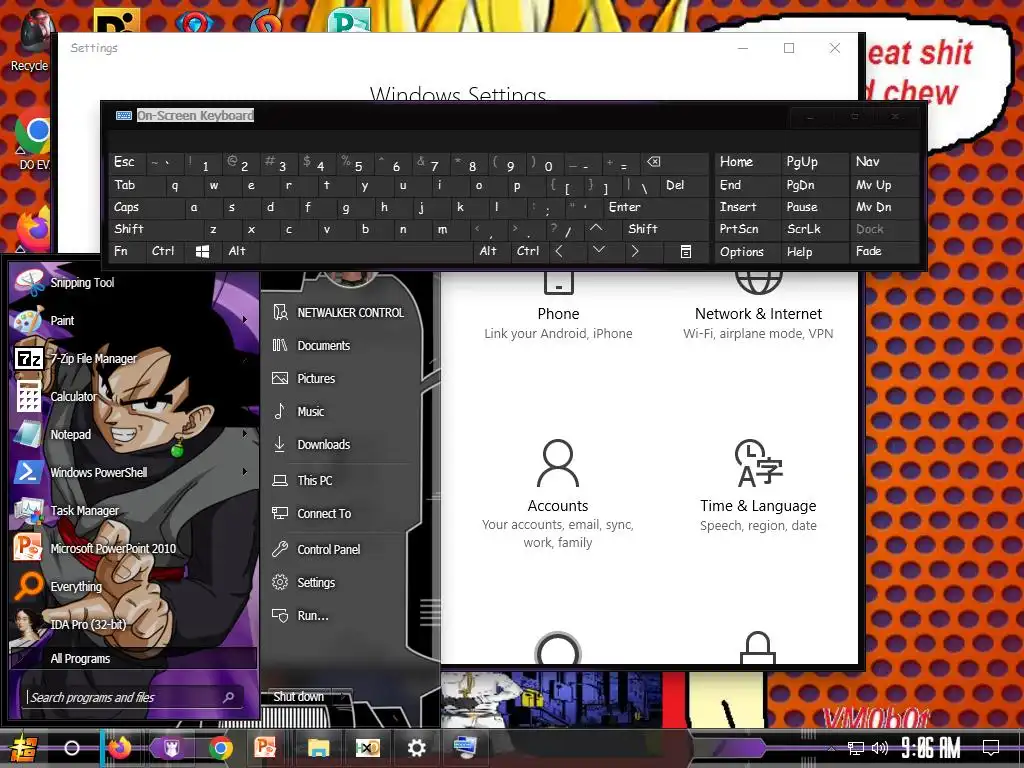This screenshot has width=1024, height=768.
Task: Toggle ScrLk key on keyboard
Action: (x=814, y=229)
